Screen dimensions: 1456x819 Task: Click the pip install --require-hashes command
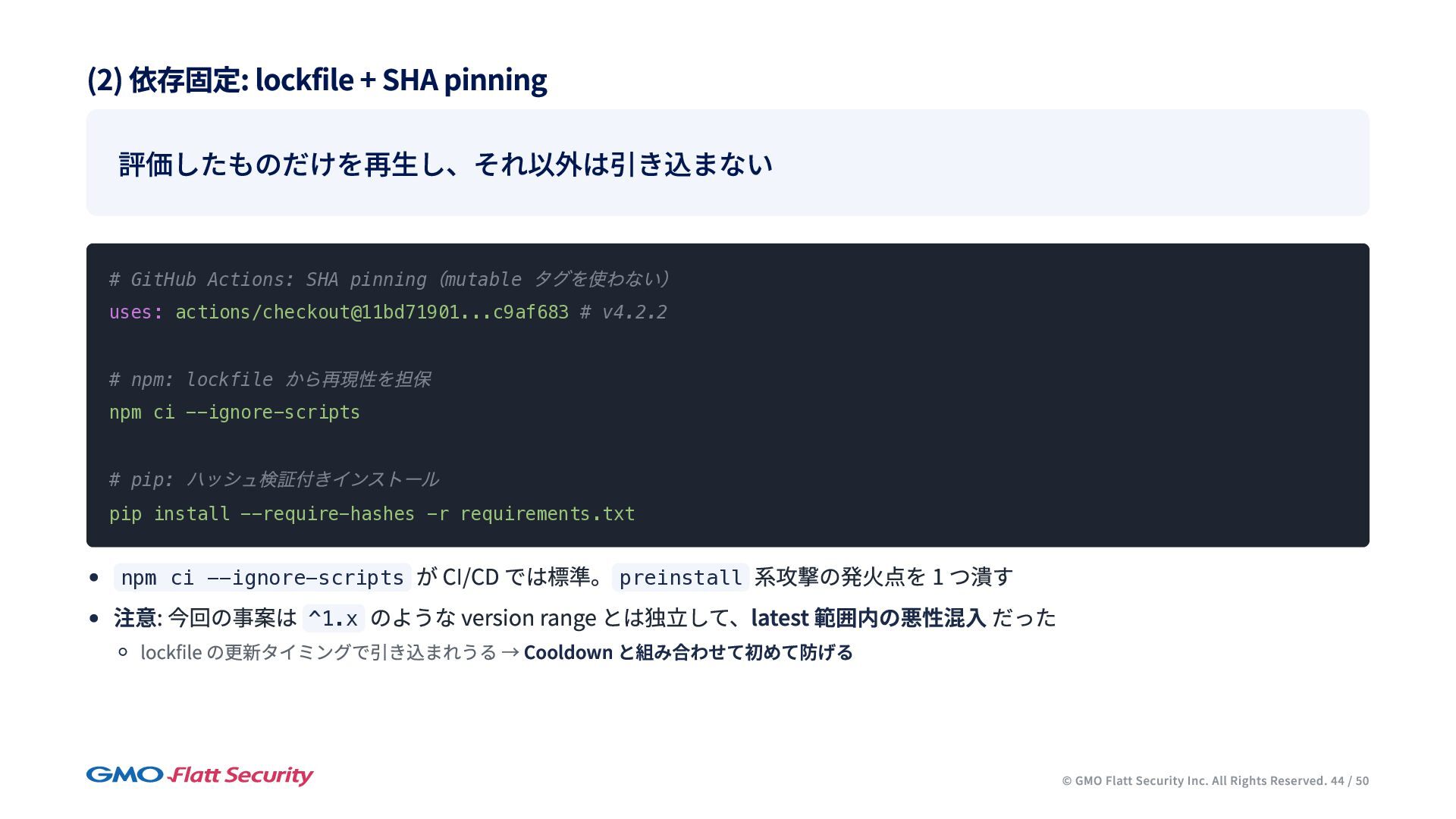pyautogui.click(x=372, y=514)
